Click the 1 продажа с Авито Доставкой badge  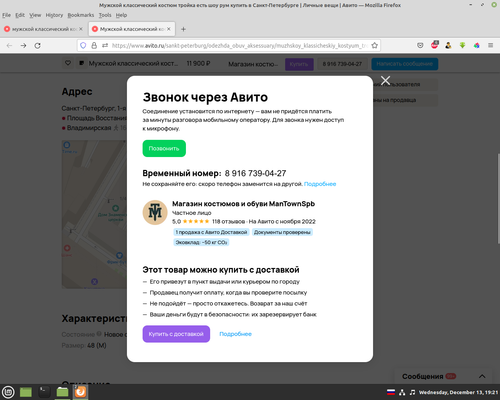211,232
